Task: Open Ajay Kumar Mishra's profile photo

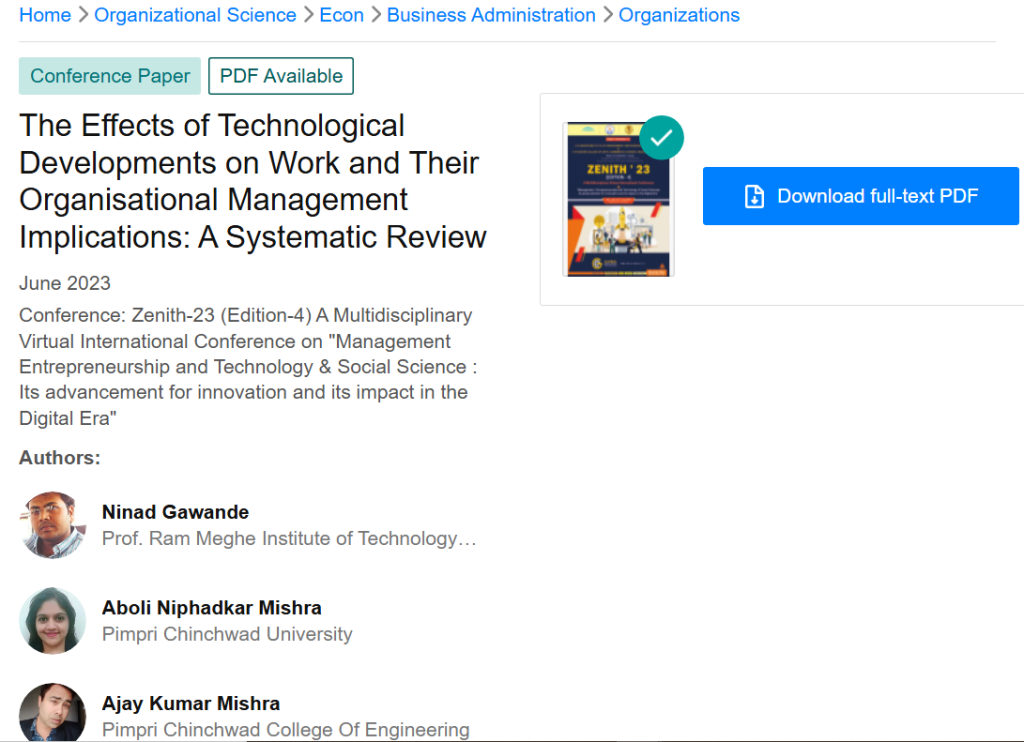Action: click(x=52, y=712)
